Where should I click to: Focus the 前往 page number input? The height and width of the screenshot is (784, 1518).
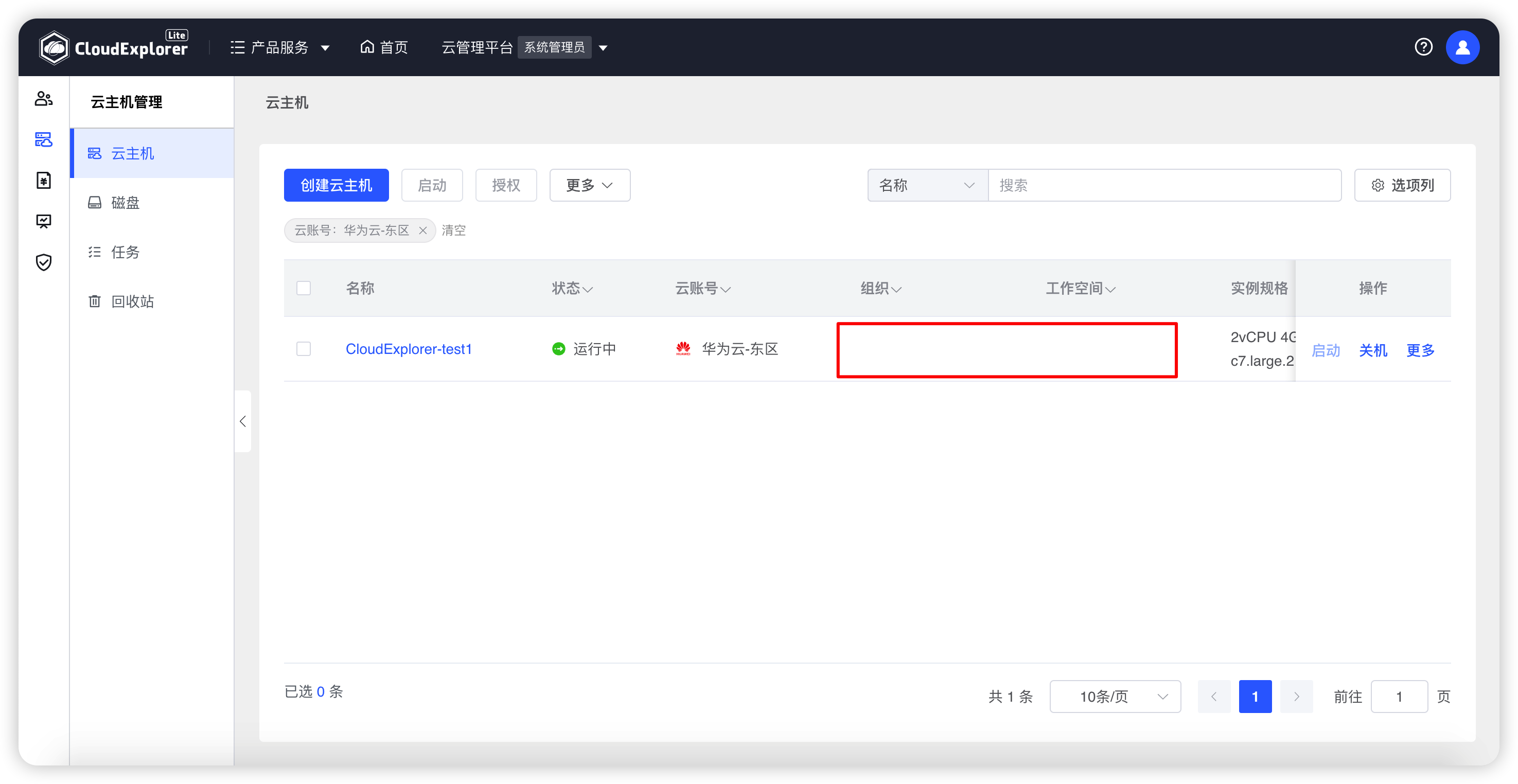tap(1399, 696)
